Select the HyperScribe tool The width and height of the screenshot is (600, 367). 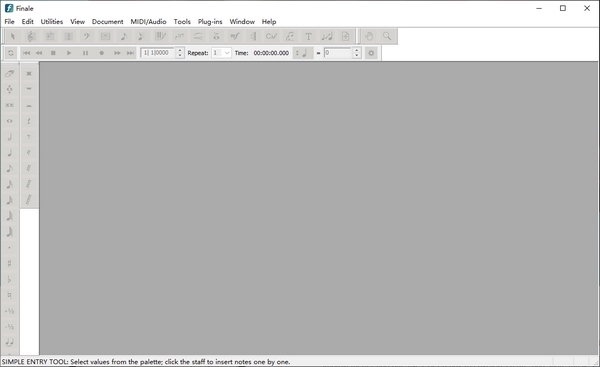(x=161, y=36)
